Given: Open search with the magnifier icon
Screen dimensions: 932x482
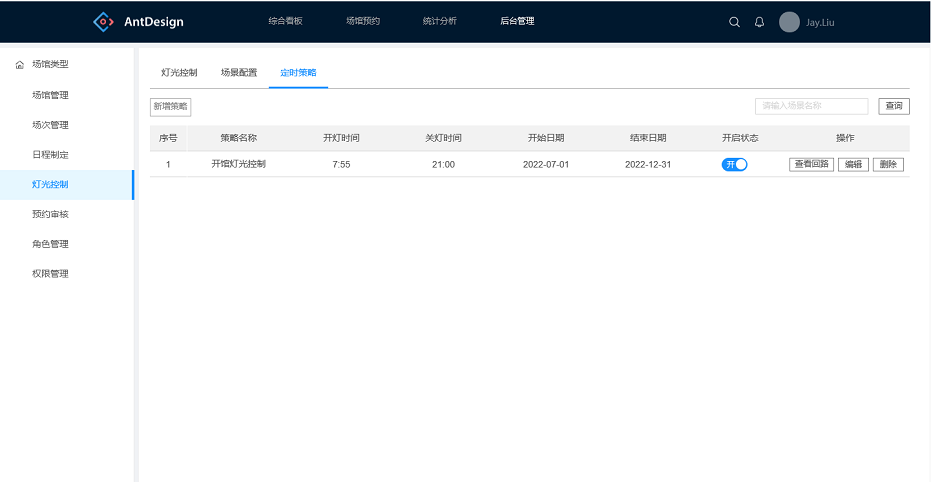Looking at the screenshot, I should pyautogui.click(x=735, y=22).
